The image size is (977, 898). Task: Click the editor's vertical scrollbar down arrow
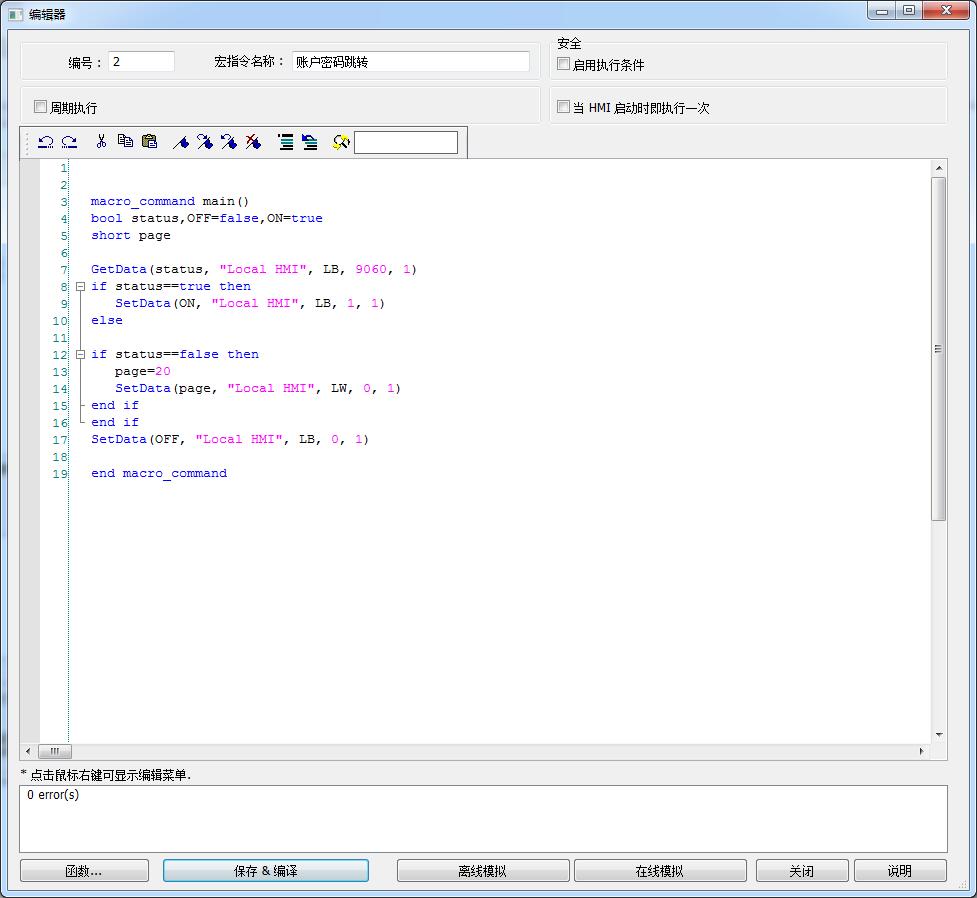938,735
